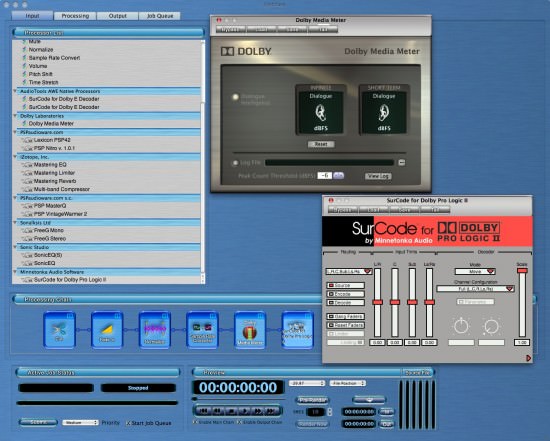Switch to the Input tab

pos(32,16)
